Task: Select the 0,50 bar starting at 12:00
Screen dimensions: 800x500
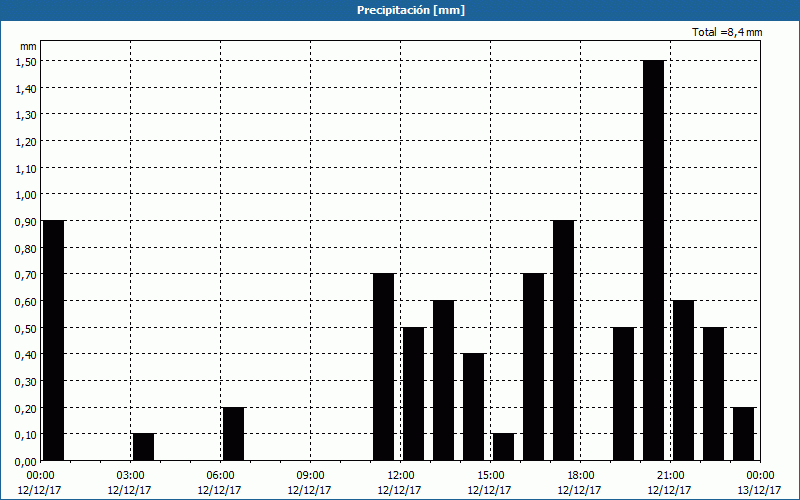Action: click(414, 394)
